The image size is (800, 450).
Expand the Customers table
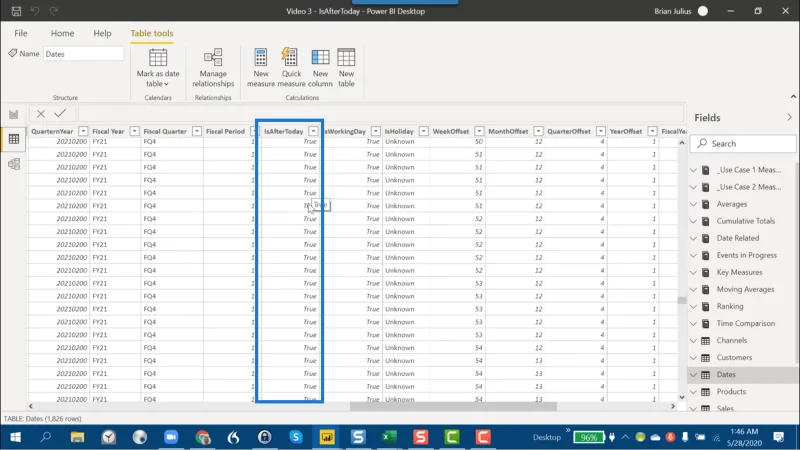click(693, 358)
